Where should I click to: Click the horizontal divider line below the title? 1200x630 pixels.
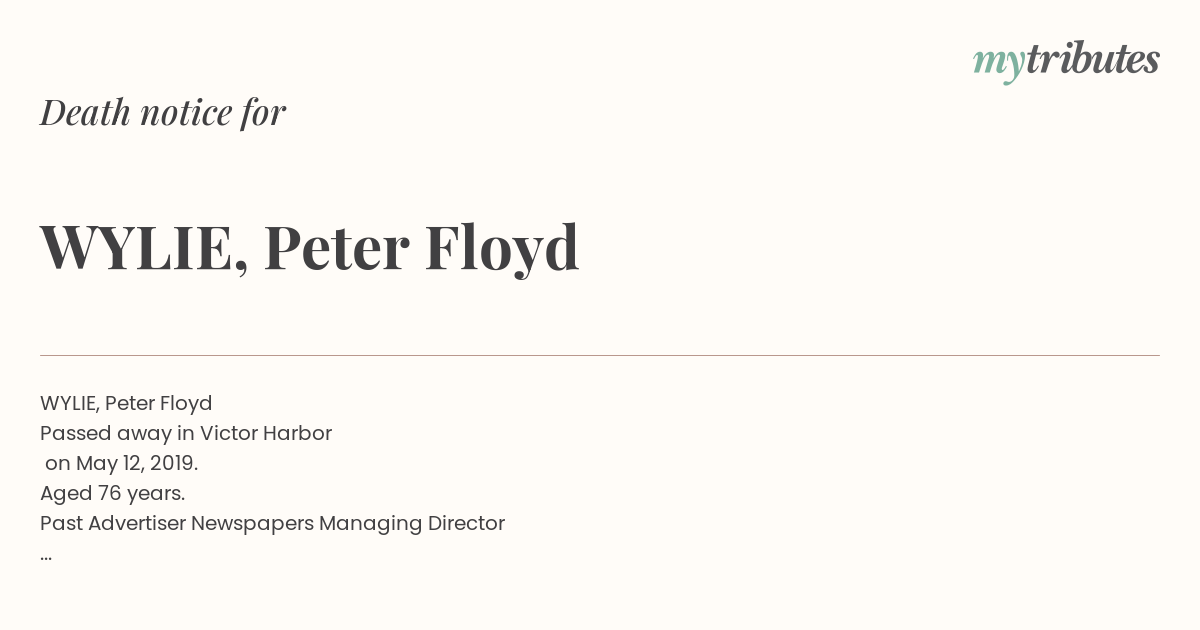[x=600, y=355]
